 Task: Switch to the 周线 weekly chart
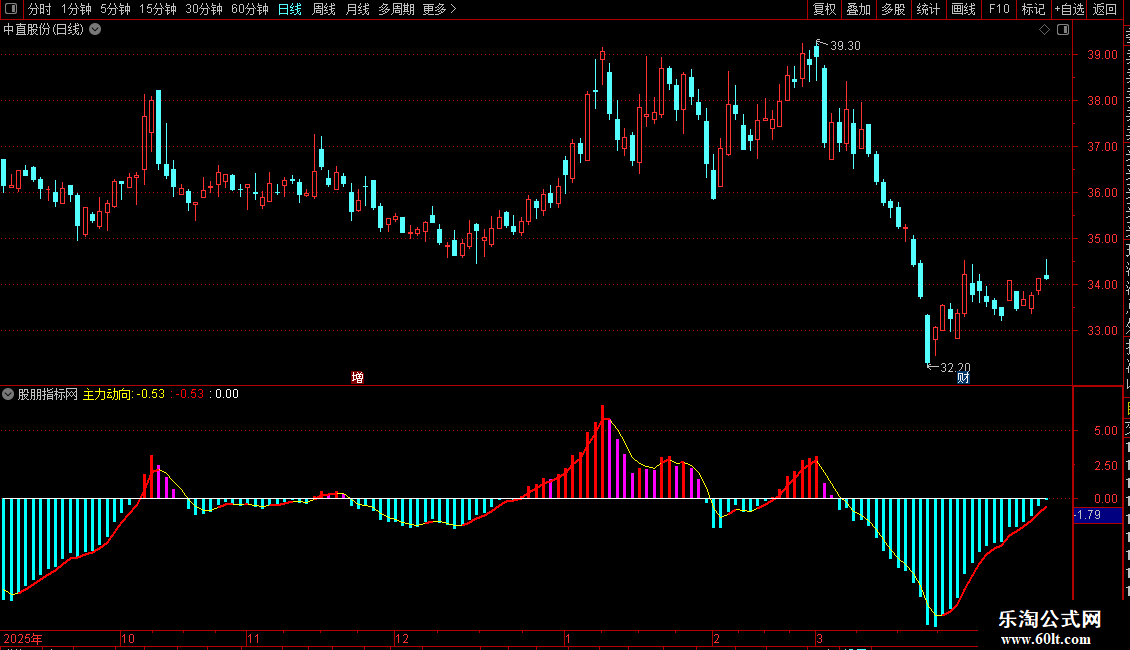[x=324, y=9]
